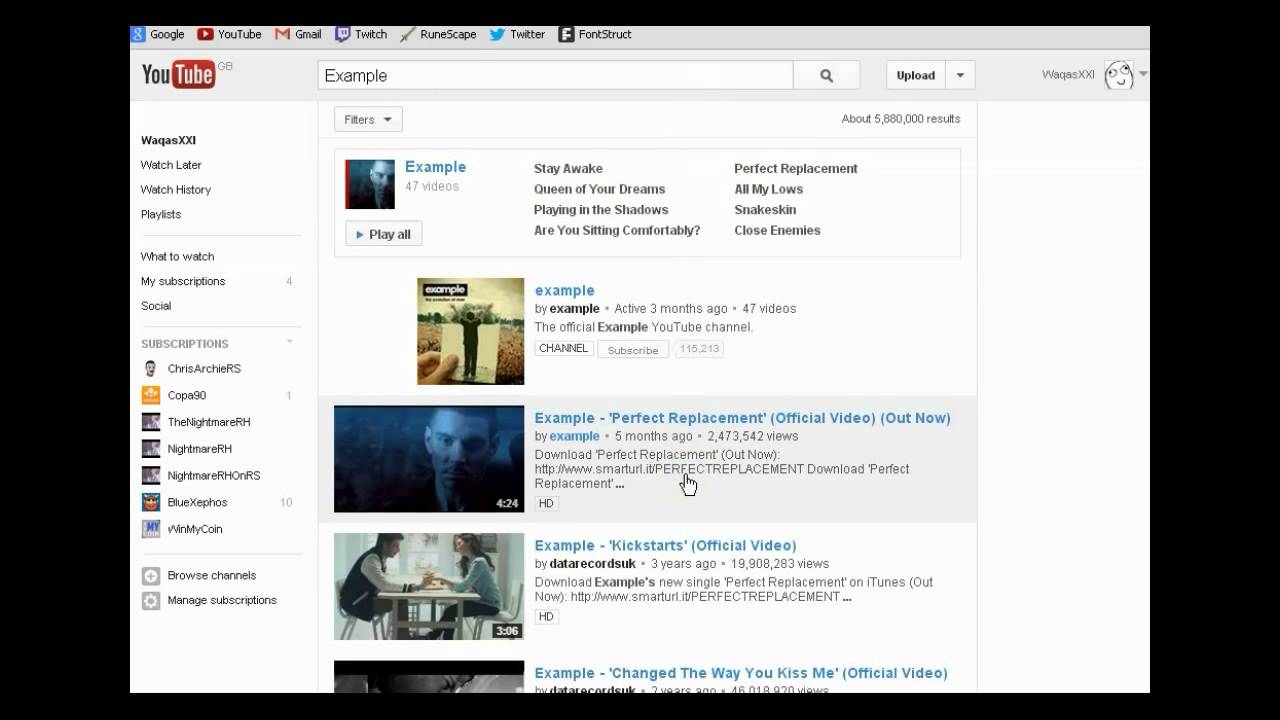The image size is (1280, 720).
Task: Play All My Lows track
Action: coord(769,189)
